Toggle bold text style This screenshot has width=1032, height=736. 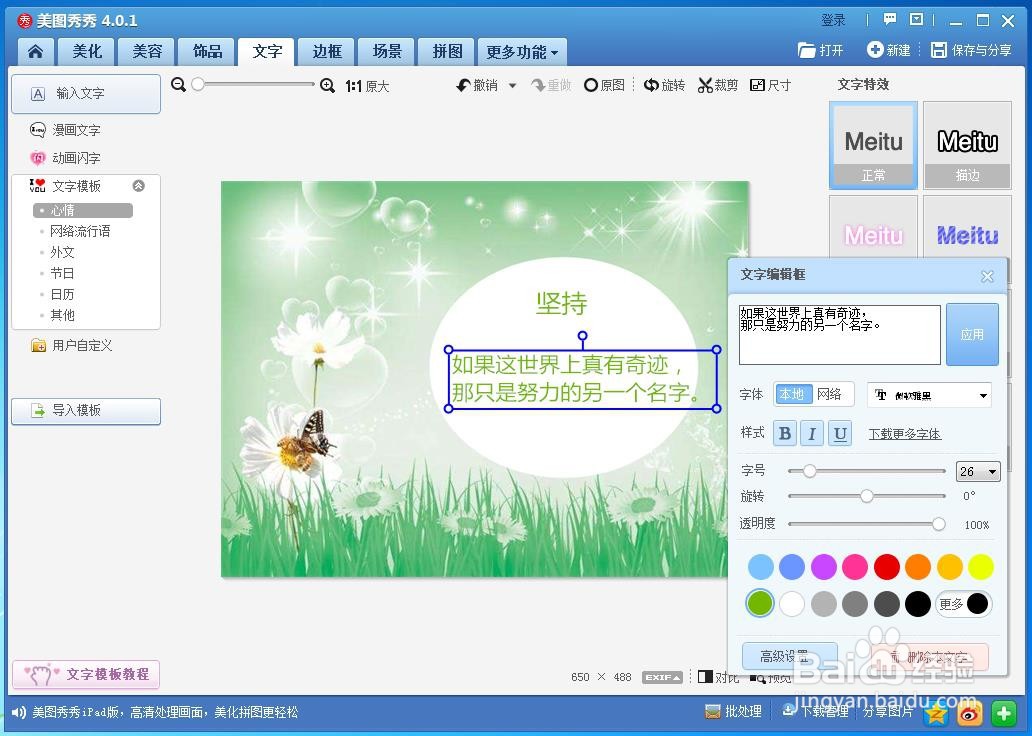tap(785, 433)
